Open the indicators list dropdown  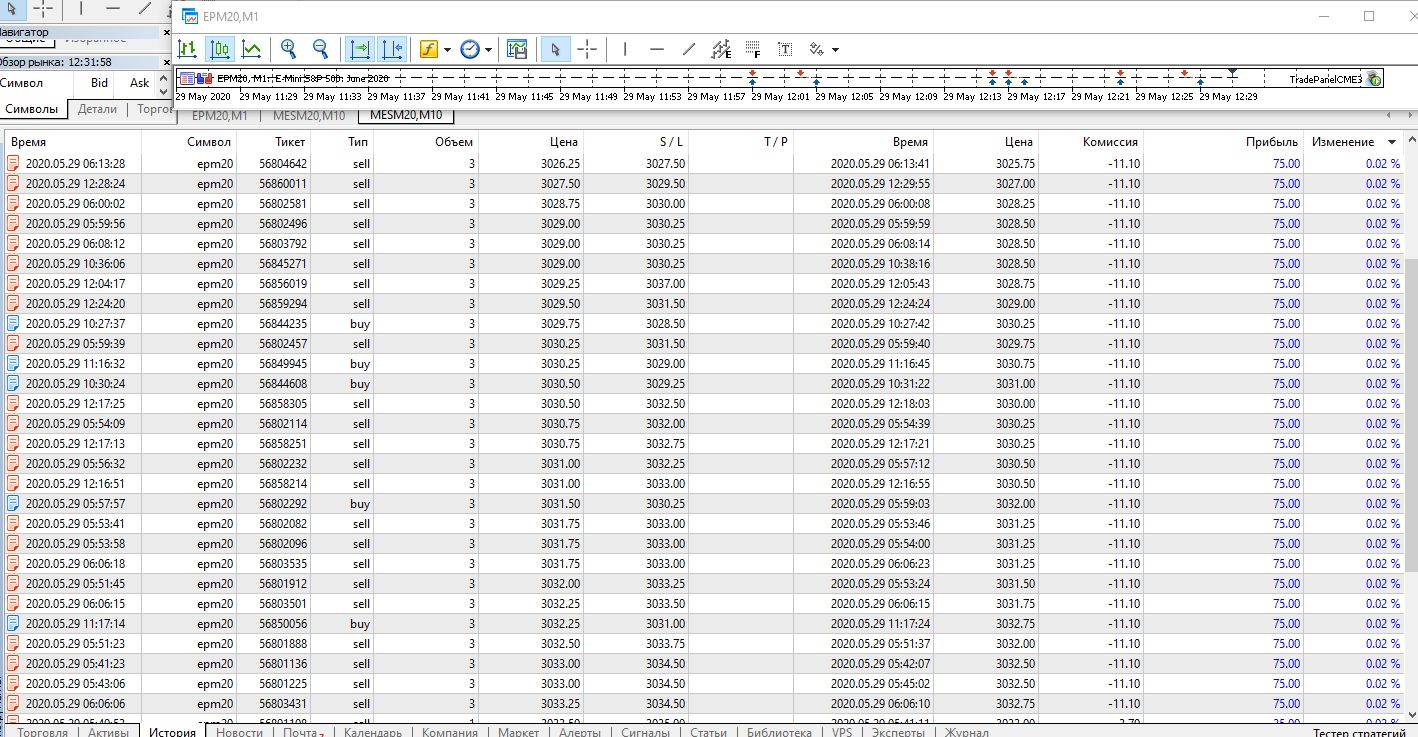[447, 48]
